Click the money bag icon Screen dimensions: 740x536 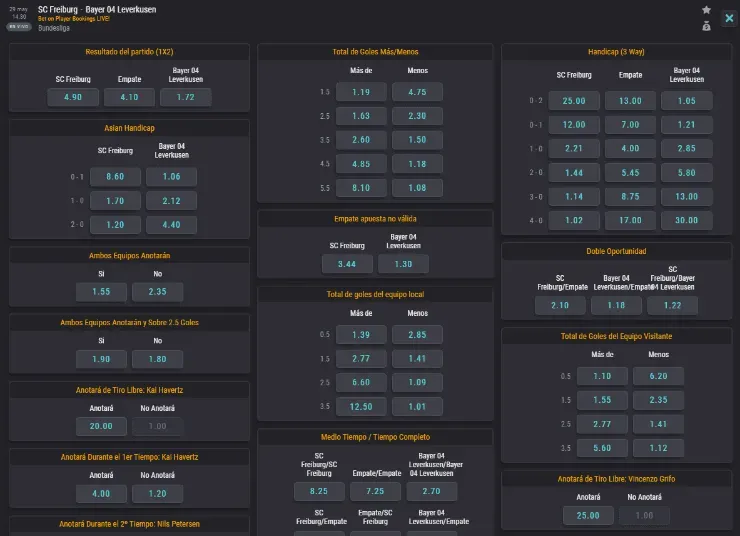coord(706,26)
